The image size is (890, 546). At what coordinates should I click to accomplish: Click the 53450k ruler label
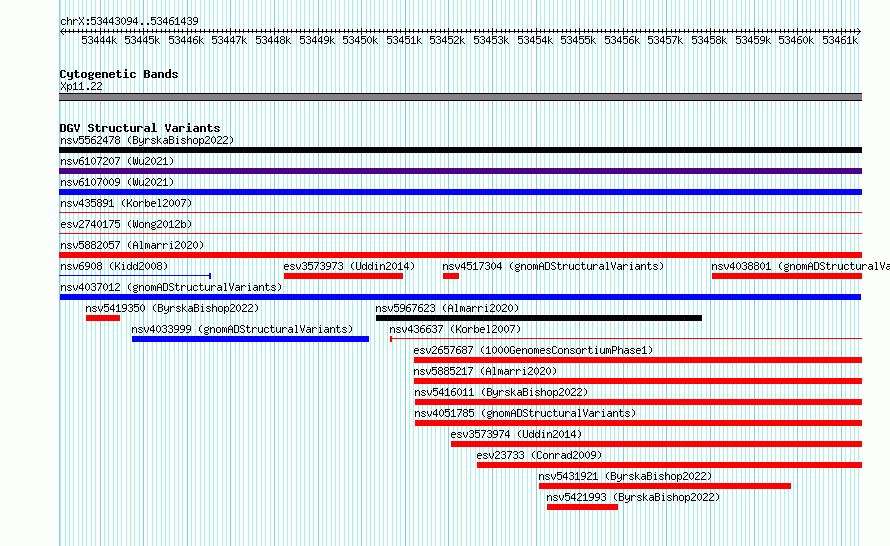(360, 40)
